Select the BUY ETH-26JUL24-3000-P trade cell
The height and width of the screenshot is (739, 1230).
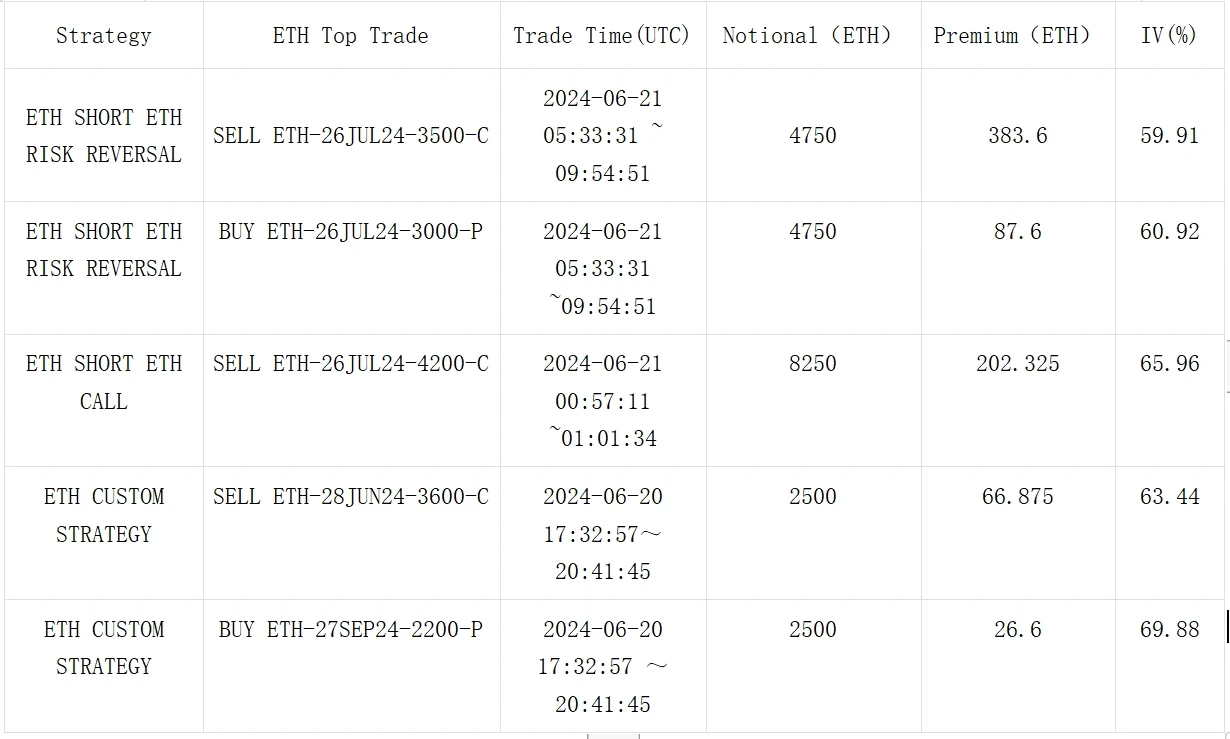click(x=351, y=232)
